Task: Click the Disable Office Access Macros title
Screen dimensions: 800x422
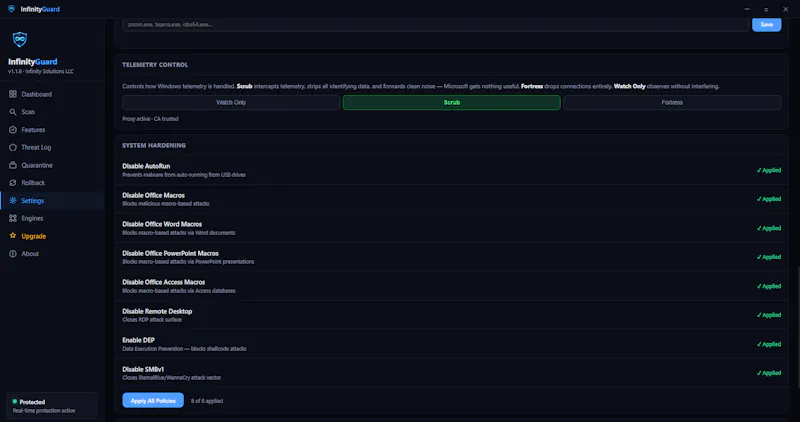Action: (164, 282)
